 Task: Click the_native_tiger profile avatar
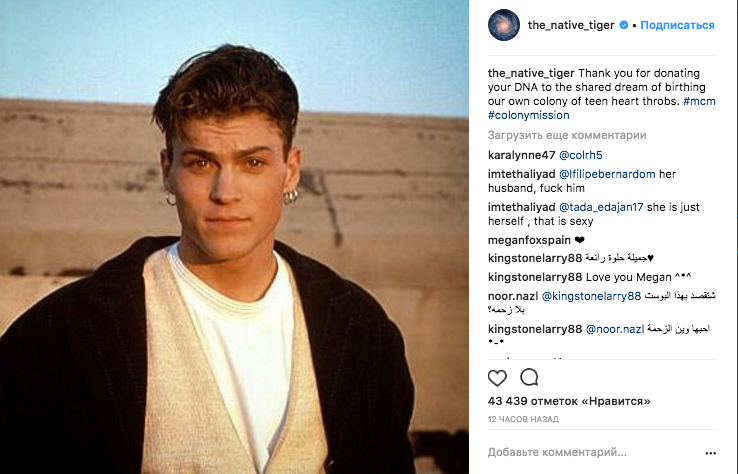click(x=504, y=25)
